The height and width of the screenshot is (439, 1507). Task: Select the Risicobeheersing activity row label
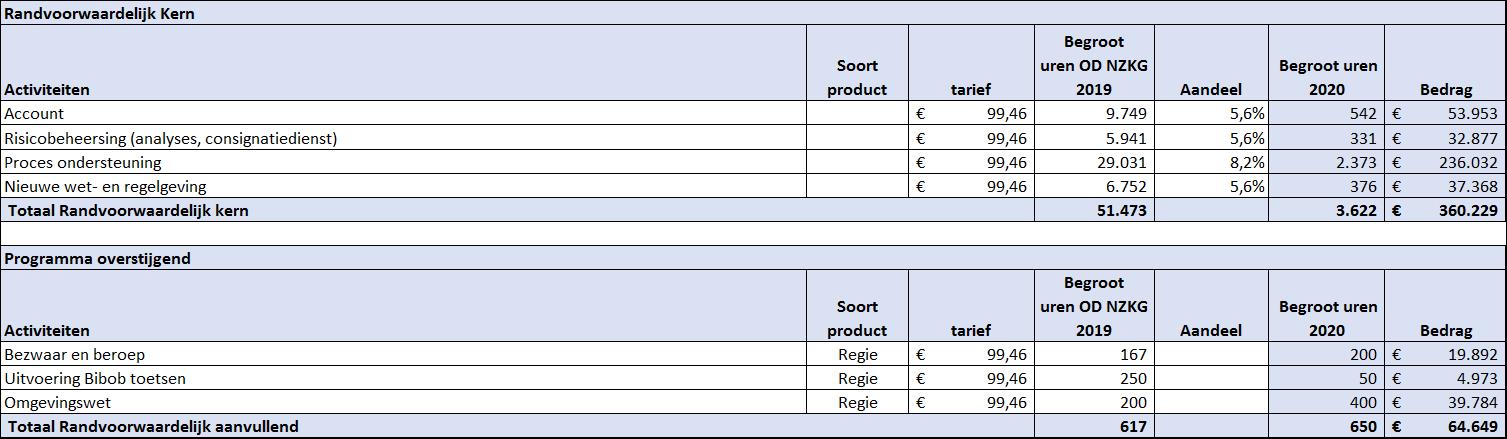(170, 138)
